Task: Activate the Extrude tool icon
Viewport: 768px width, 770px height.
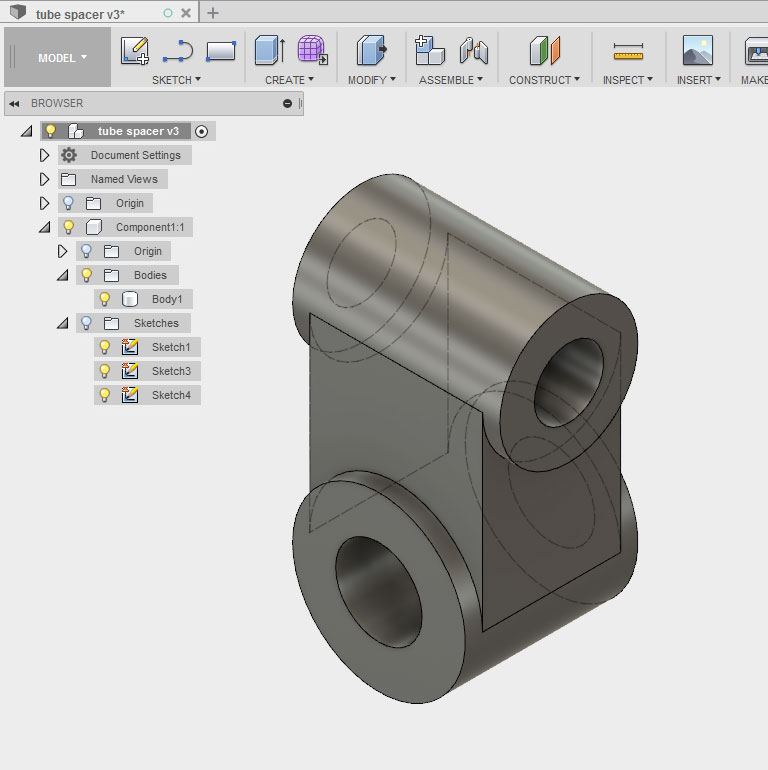Action: pos(270,50)
